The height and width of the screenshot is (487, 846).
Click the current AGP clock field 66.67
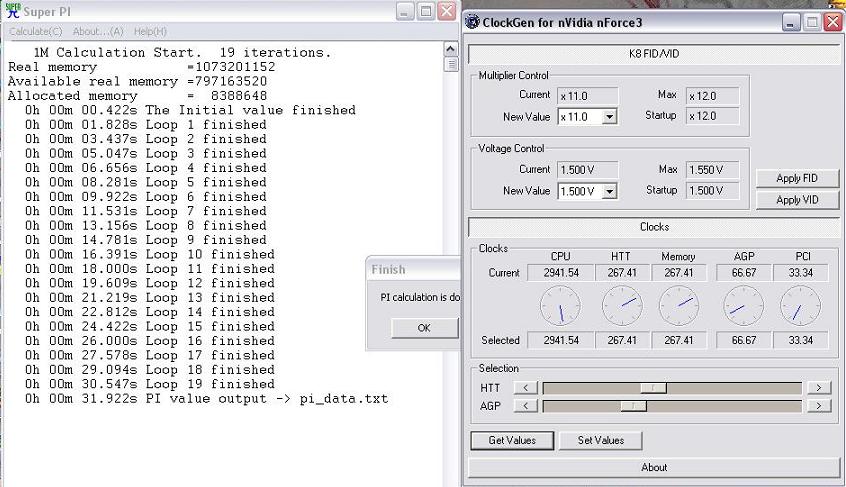(743, 273)
